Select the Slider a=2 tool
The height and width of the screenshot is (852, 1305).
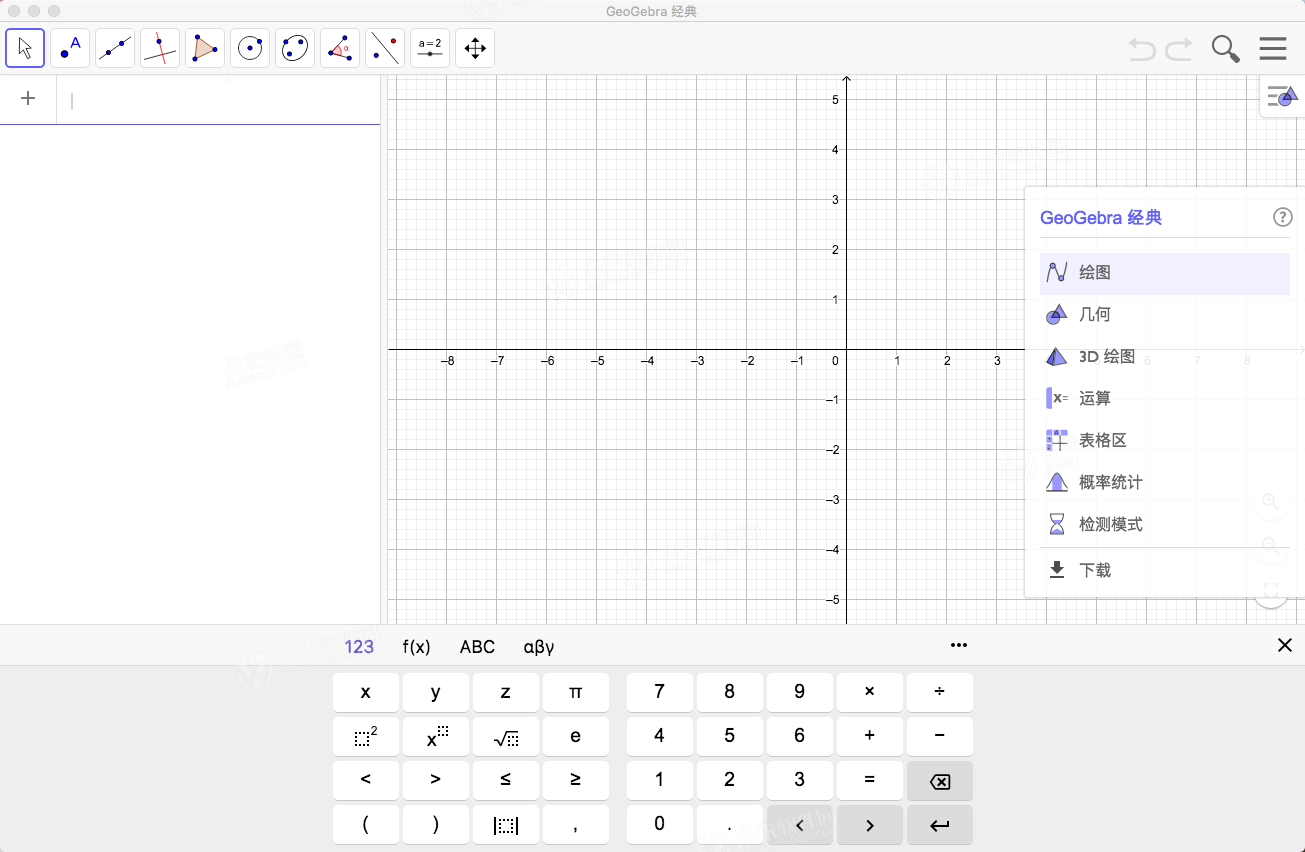(x=430, y=48)
